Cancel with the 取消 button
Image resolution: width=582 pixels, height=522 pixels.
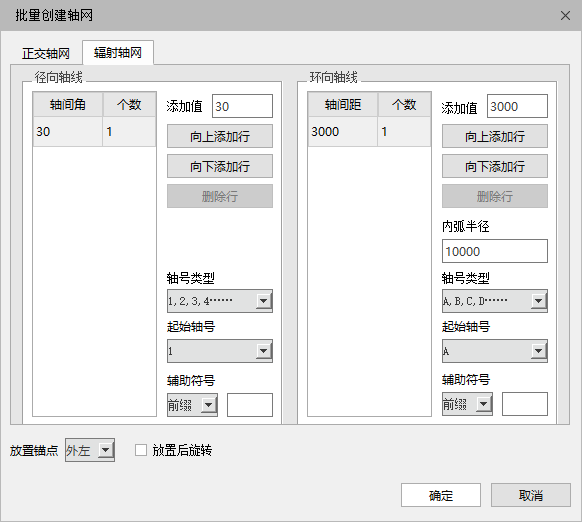[x=531, y=495]
